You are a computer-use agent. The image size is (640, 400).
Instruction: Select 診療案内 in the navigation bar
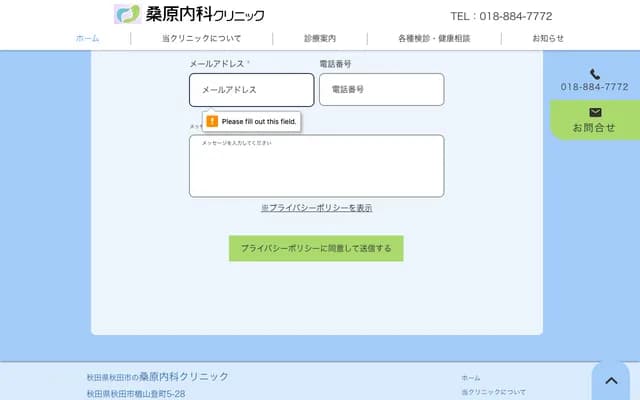click(320, 38)
